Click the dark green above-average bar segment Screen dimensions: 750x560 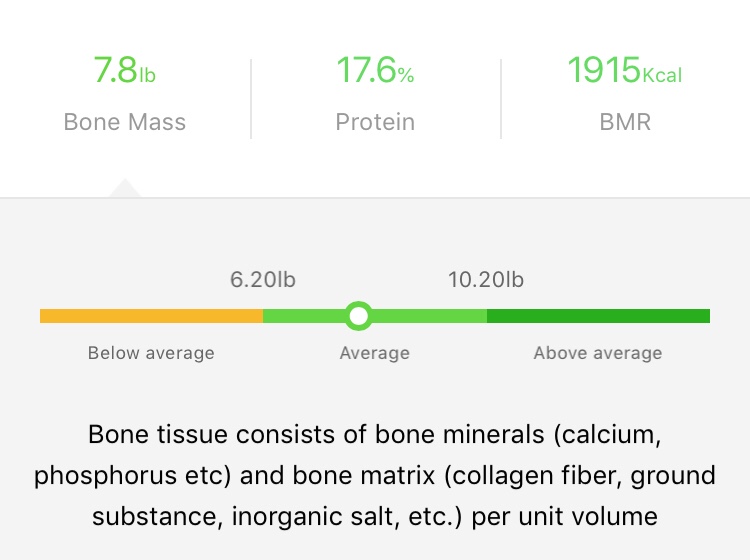[x=598, y=316]
